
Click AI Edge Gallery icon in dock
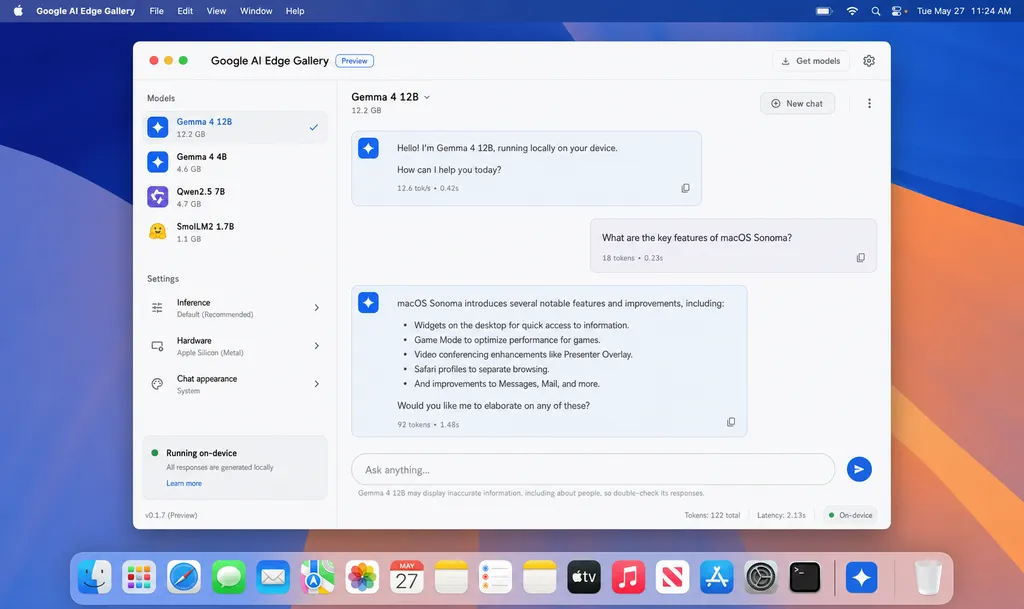pos(861,577)
